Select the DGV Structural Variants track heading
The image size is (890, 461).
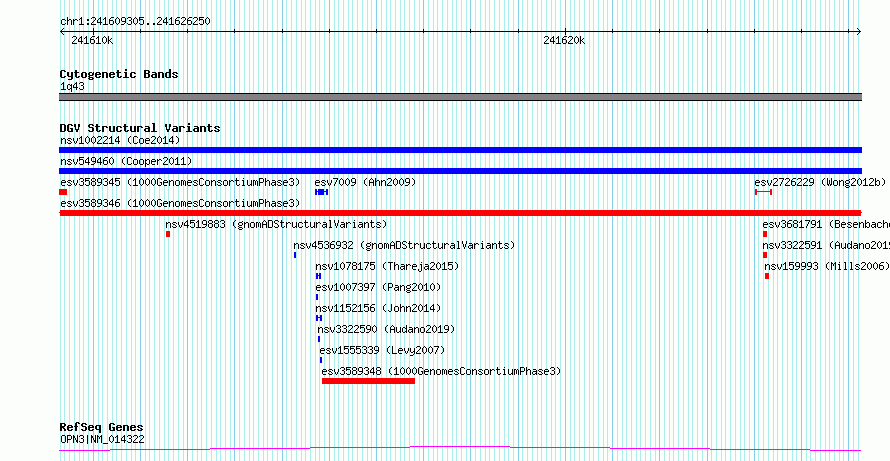pos(140,128)
